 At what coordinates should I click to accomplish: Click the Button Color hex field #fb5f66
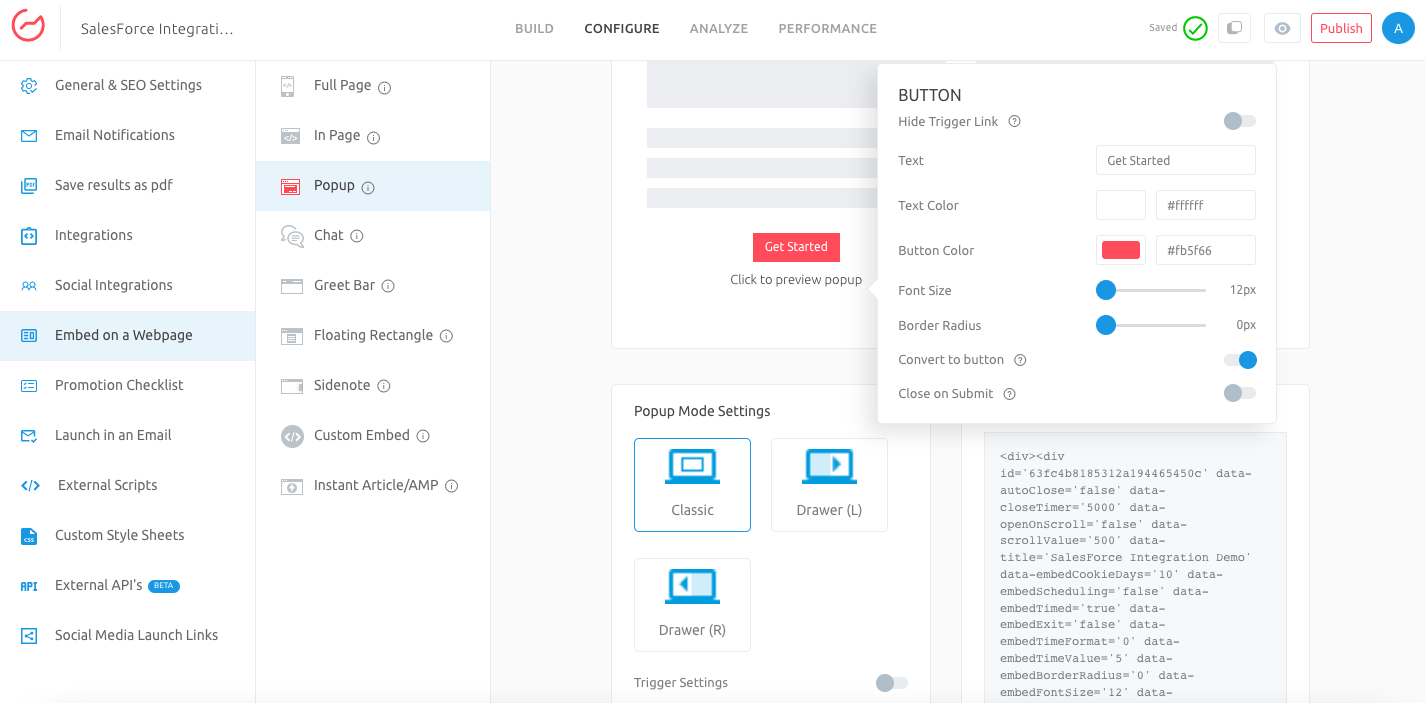pyautogui.click(x=1206, y=250)
